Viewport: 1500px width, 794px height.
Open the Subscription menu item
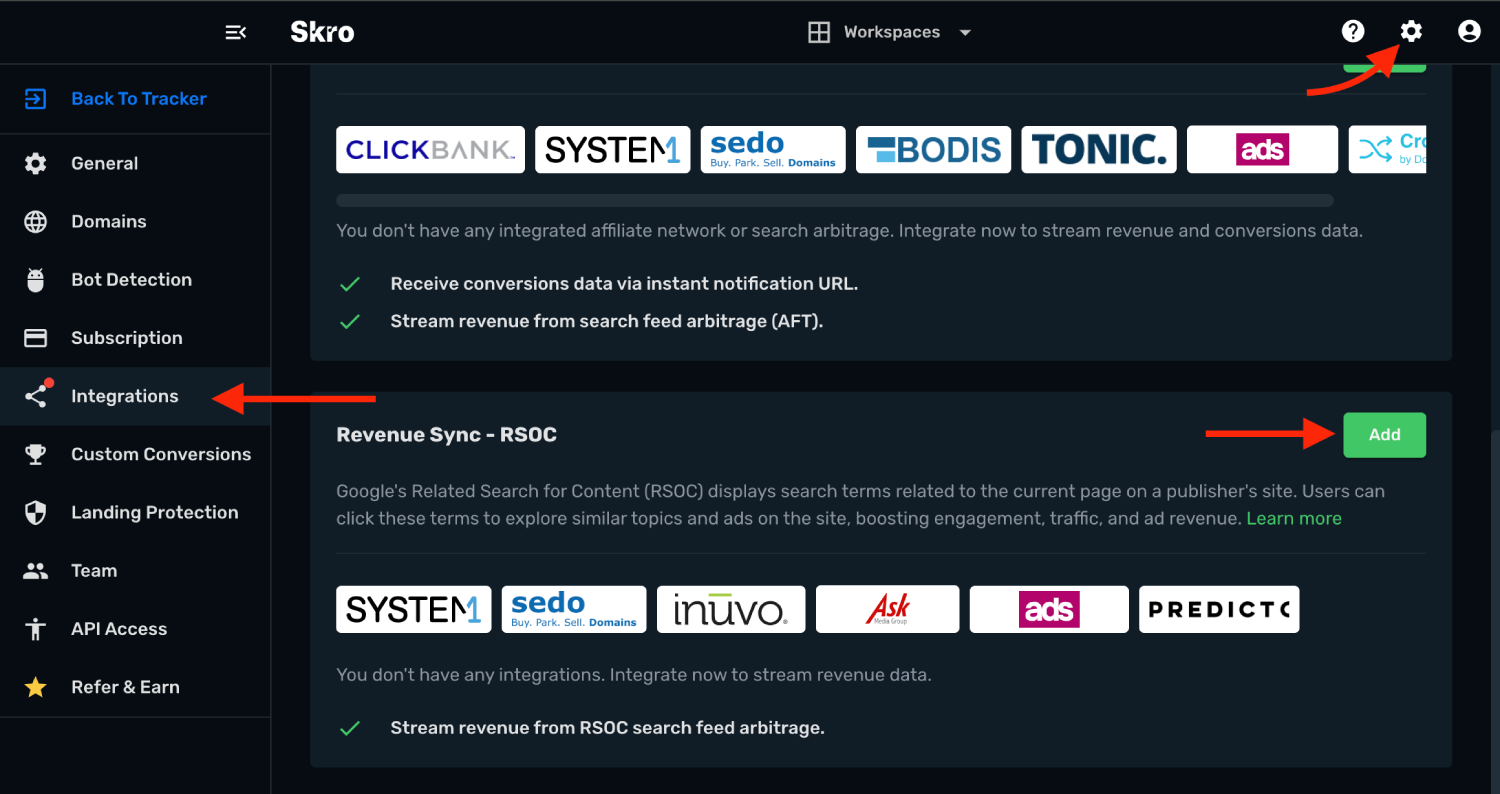click(x=135, y=338)
